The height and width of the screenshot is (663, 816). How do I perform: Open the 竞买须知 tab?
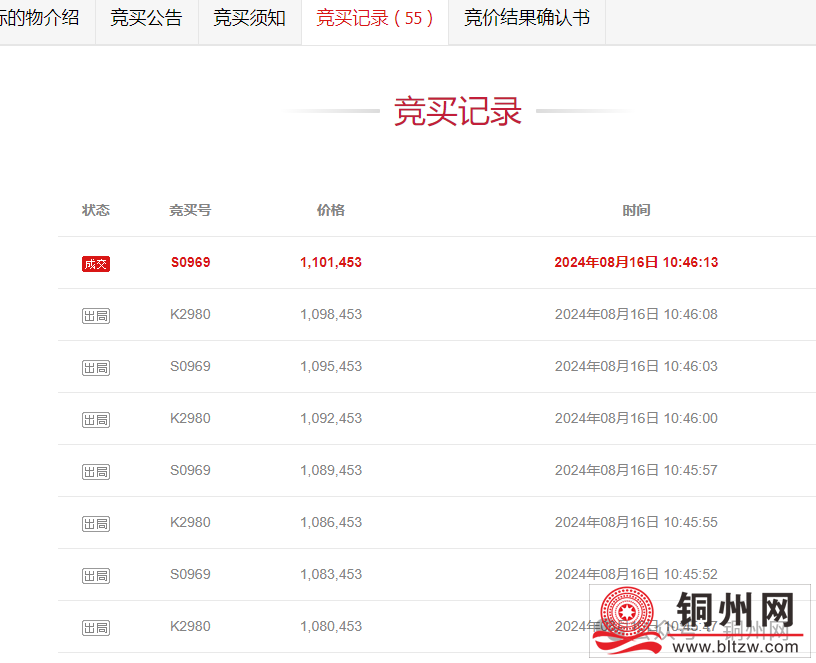coord(249,19)
